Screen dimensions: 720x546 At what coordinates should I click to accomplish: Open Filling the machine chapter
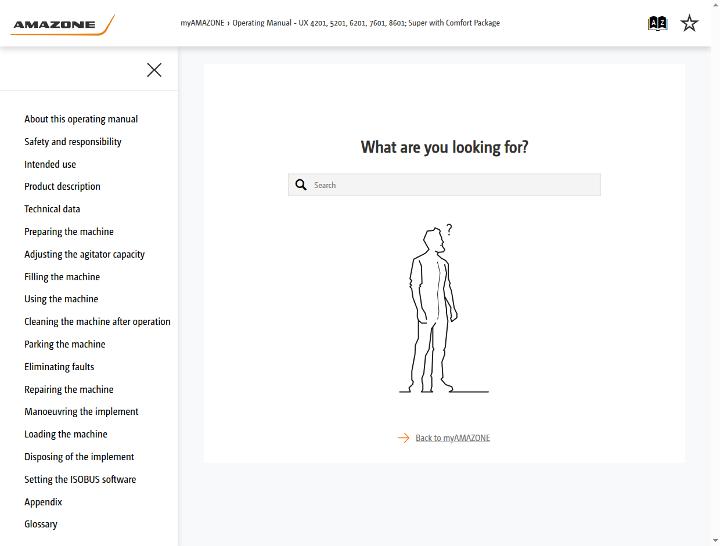pos(62,276)
